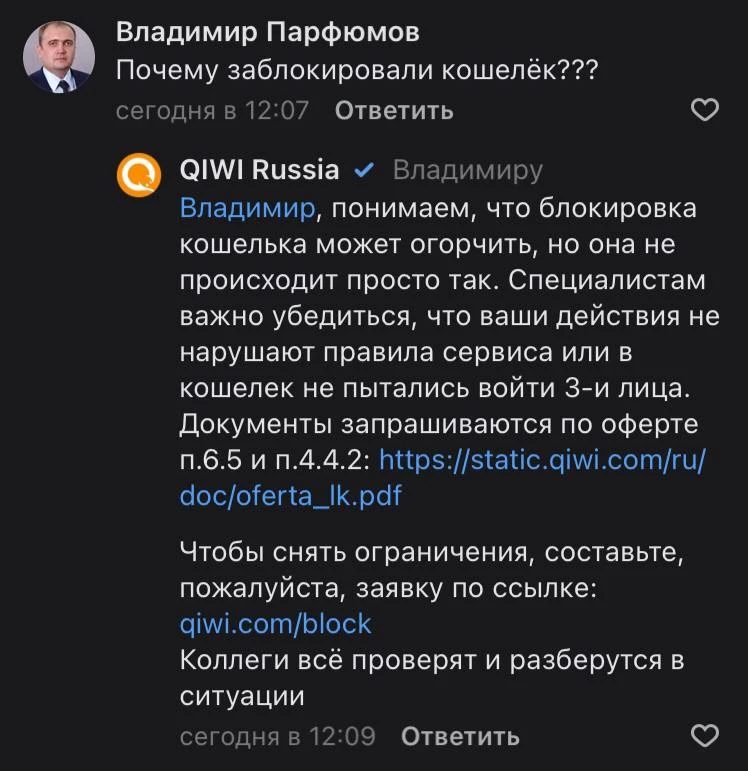This screenshot has height=771, width=748.
Task: Open the Владимир Парфюмов profile name
Action: click(267, 32)
